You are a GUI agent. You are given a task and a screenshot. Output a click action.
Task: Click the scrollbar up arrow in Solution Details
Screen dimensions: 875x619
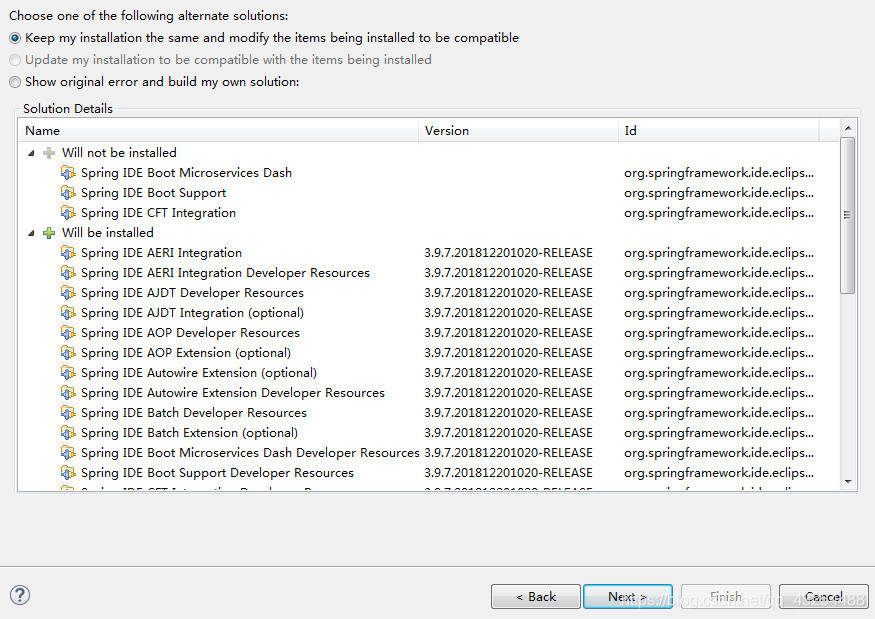coord(848,128)
